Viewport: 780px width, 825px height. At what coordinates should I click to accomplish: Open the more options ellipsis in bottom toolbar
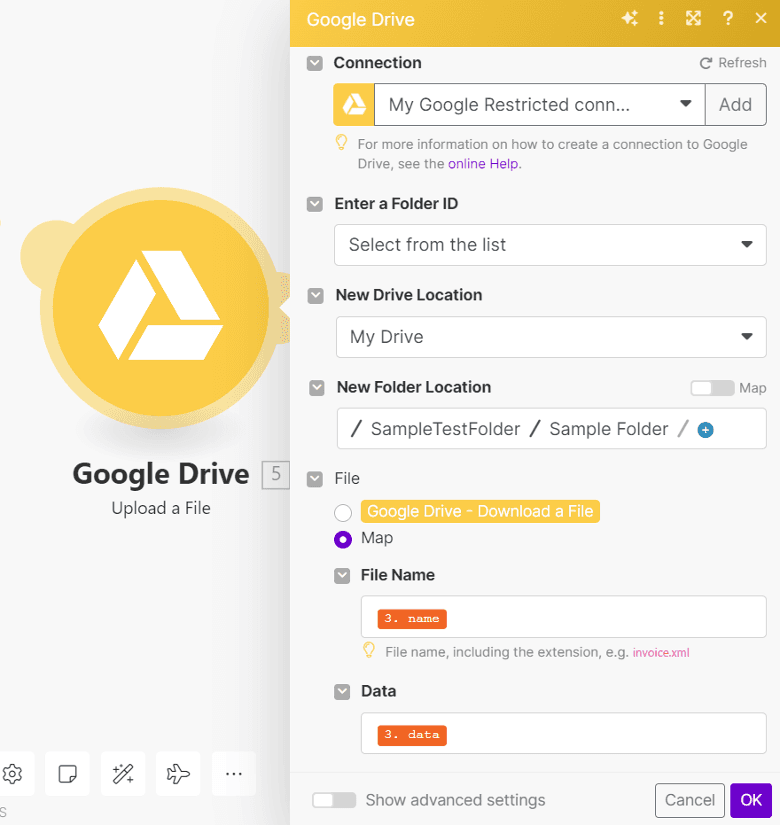(x=233, y=773)
